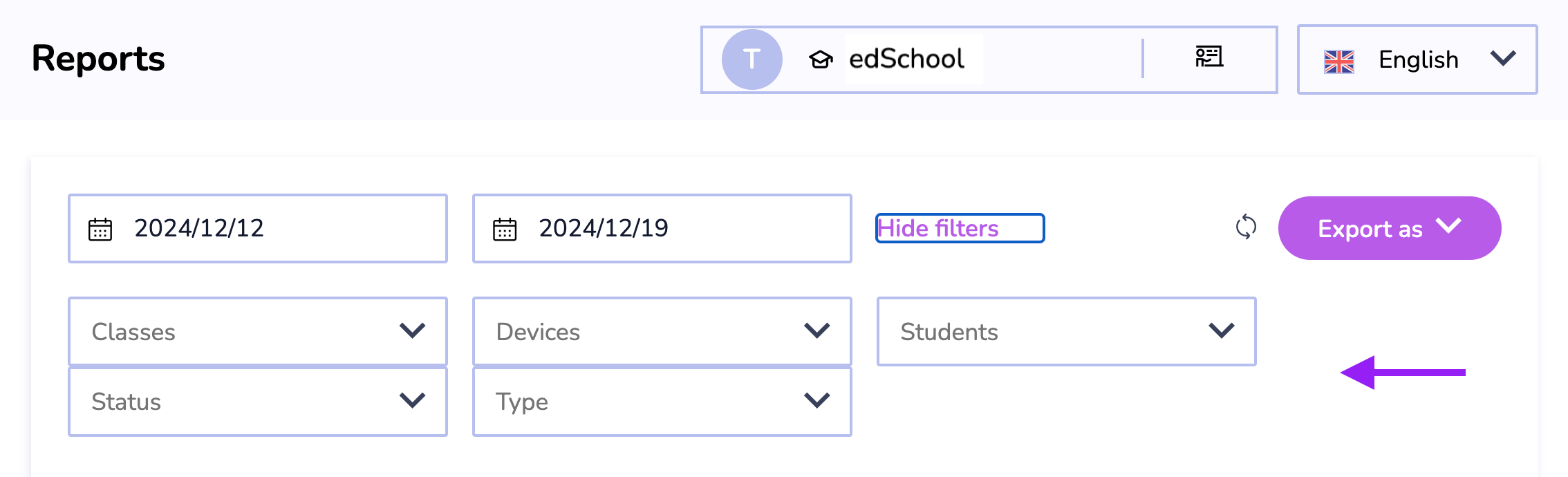Open the English language selector
Screen dimensions: 1568x477
point(1417,59)
